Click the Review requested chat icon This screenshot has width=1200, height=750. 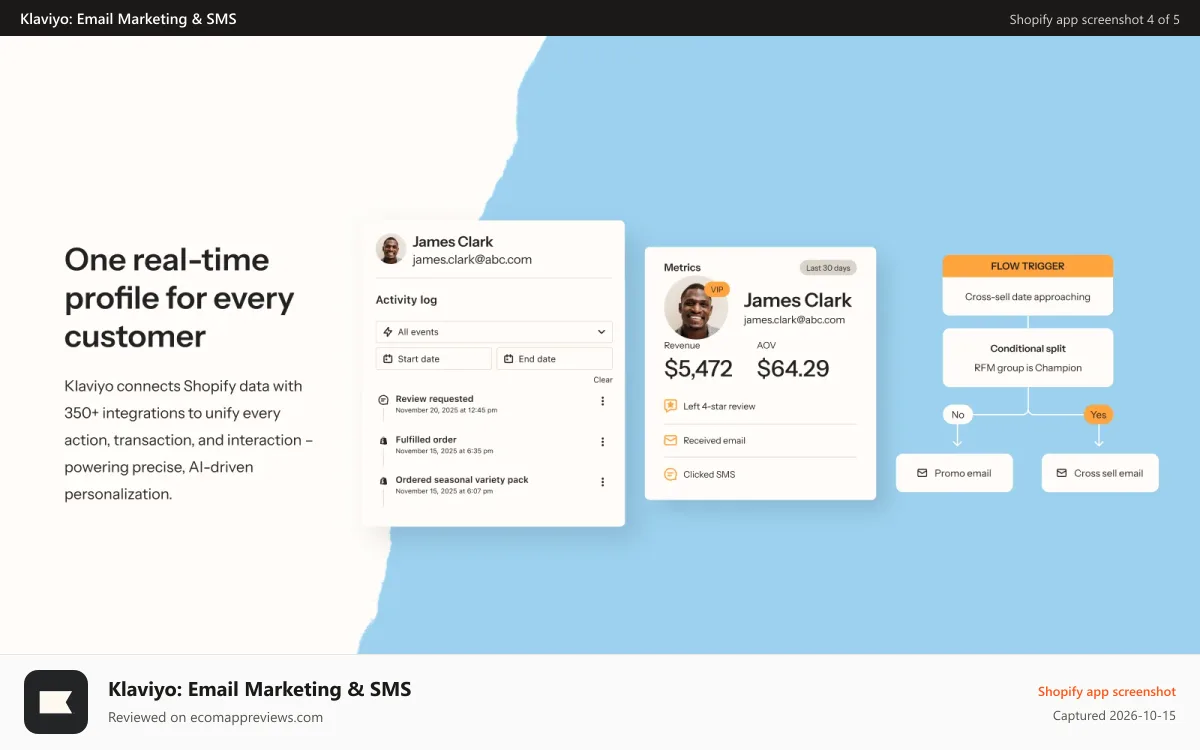point(383,400)
